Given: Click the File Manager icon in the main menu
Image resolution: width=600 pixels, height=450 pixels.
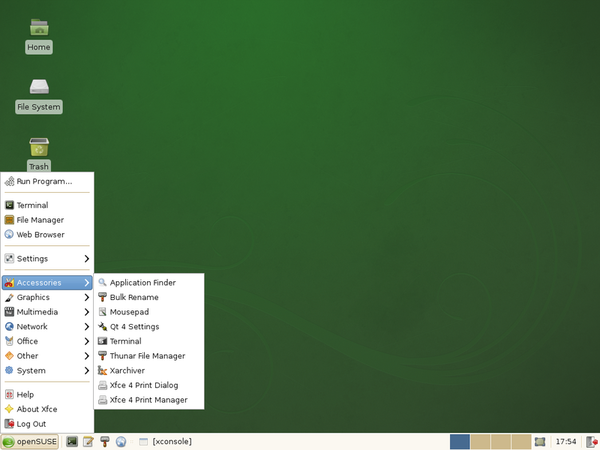Looking at the screenshot, I should (9, 220).
